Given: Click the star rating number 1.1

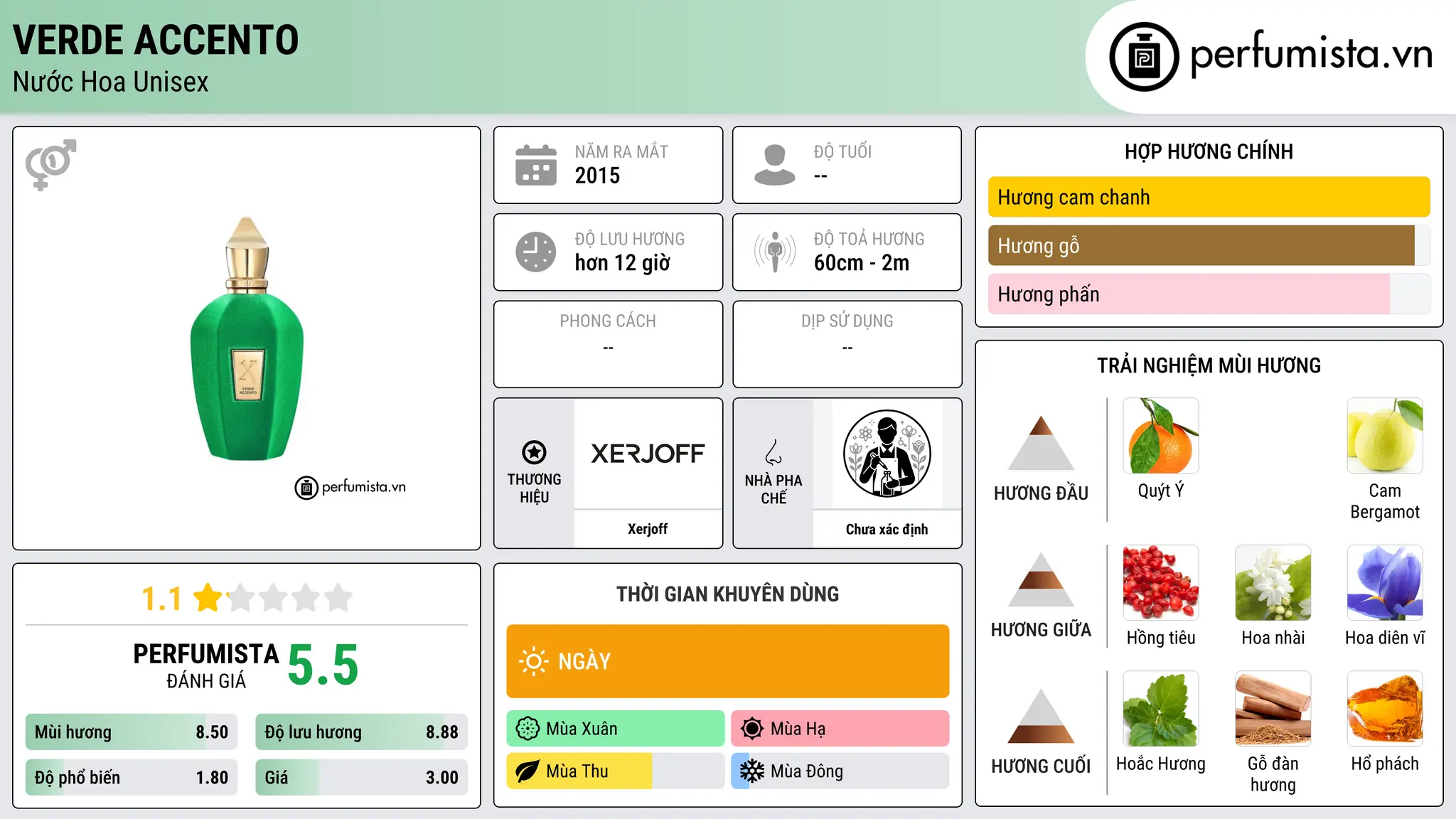Looking at the screenshot, I should coord(161,599).
